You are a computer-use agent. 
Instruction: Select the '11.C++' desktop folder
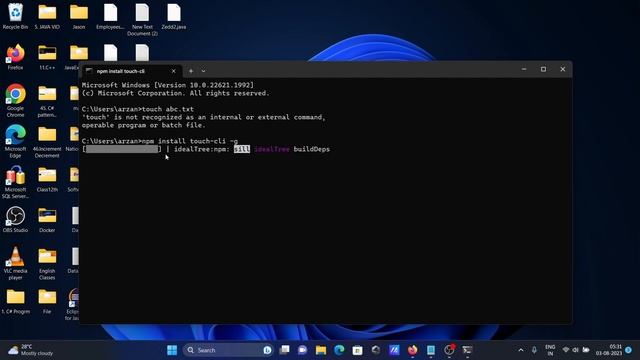pos(47,57)
